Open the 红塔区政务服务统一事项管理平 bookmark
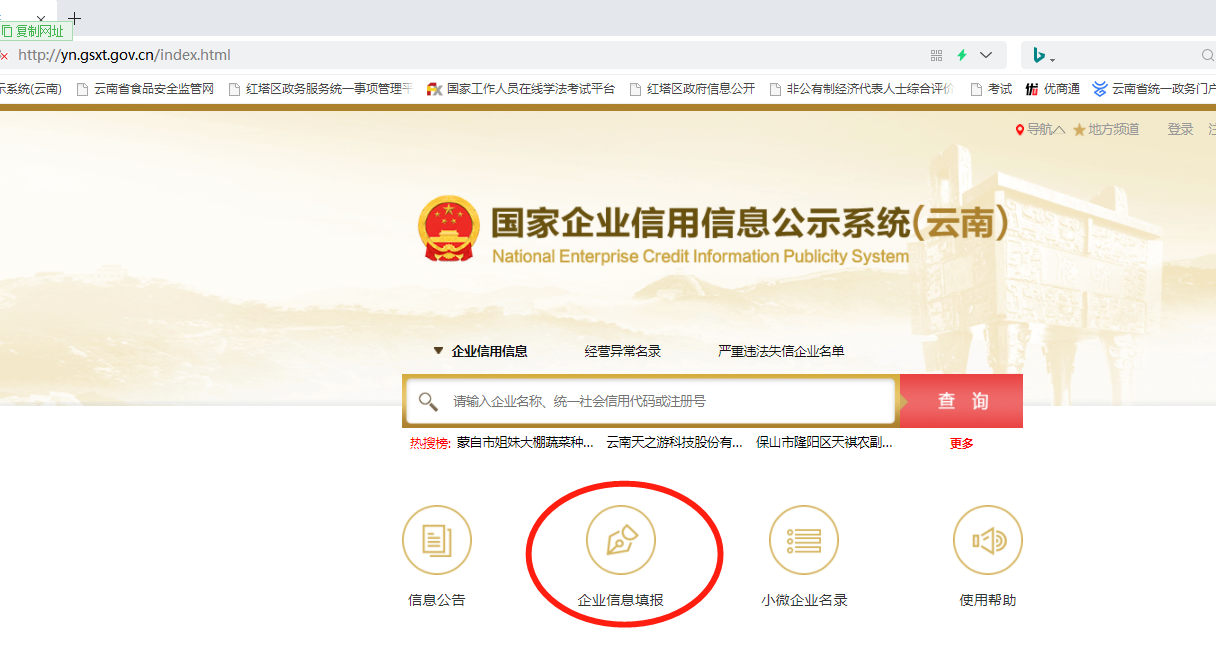The image size is (1216, 655). (320, 89)
